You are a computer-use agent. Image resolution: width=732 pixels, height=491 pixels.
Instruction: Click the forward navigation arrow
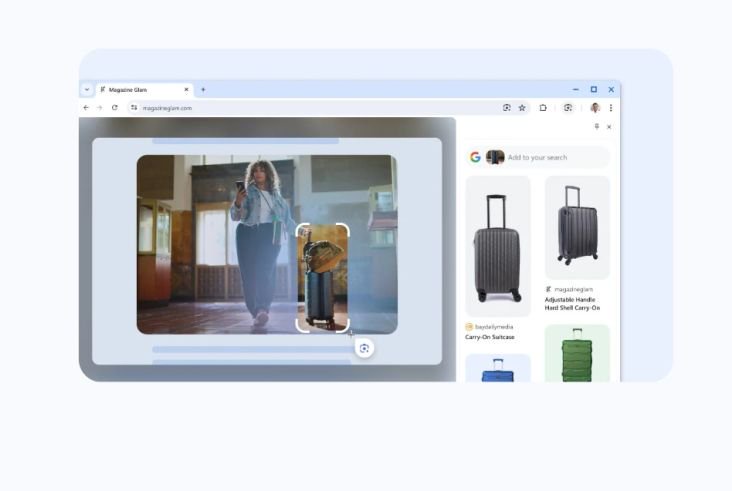point(99,108)
